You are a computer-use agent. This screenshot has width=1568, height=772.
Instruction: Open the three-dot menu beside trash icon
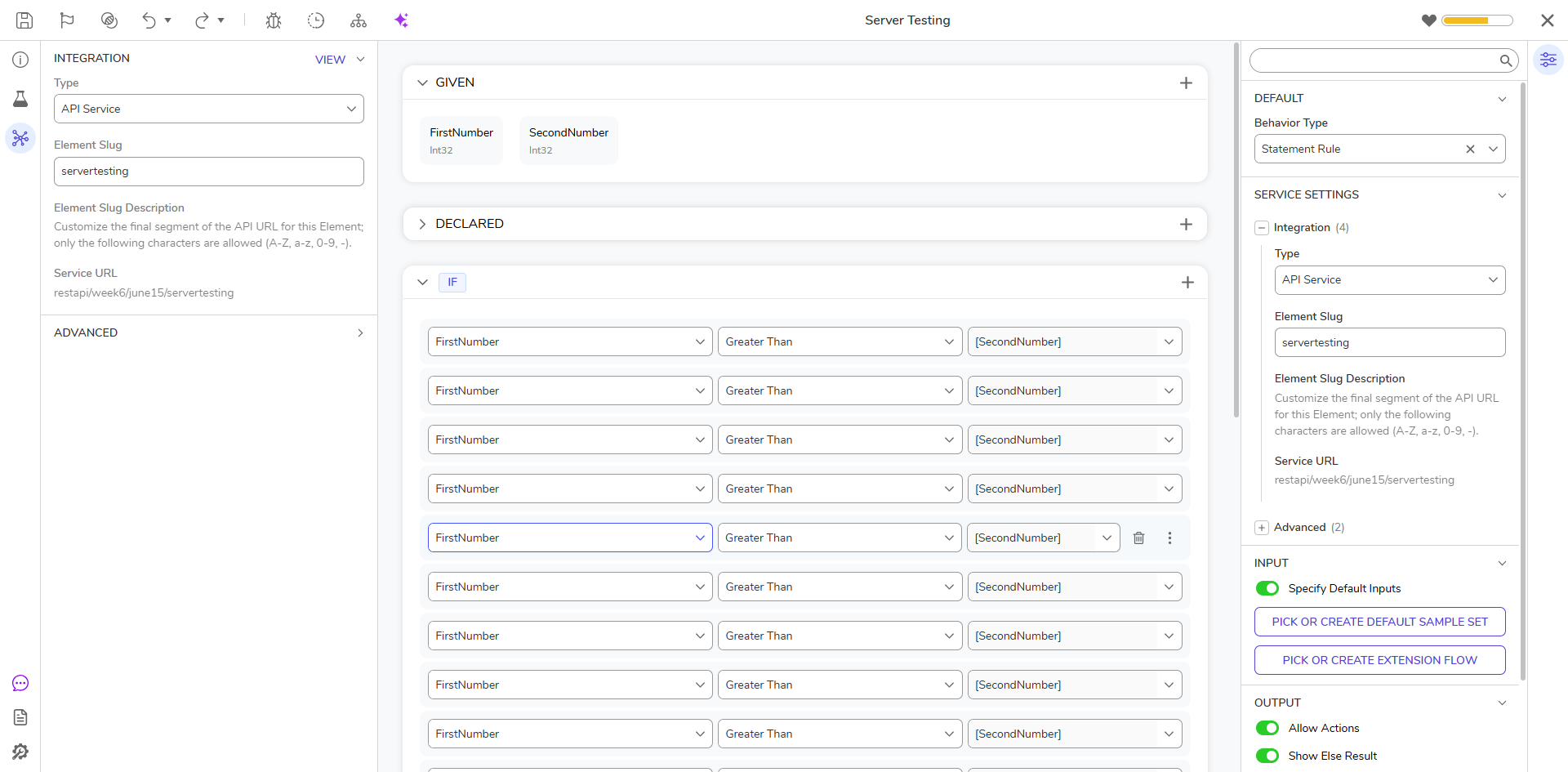tap(1169, 538)
